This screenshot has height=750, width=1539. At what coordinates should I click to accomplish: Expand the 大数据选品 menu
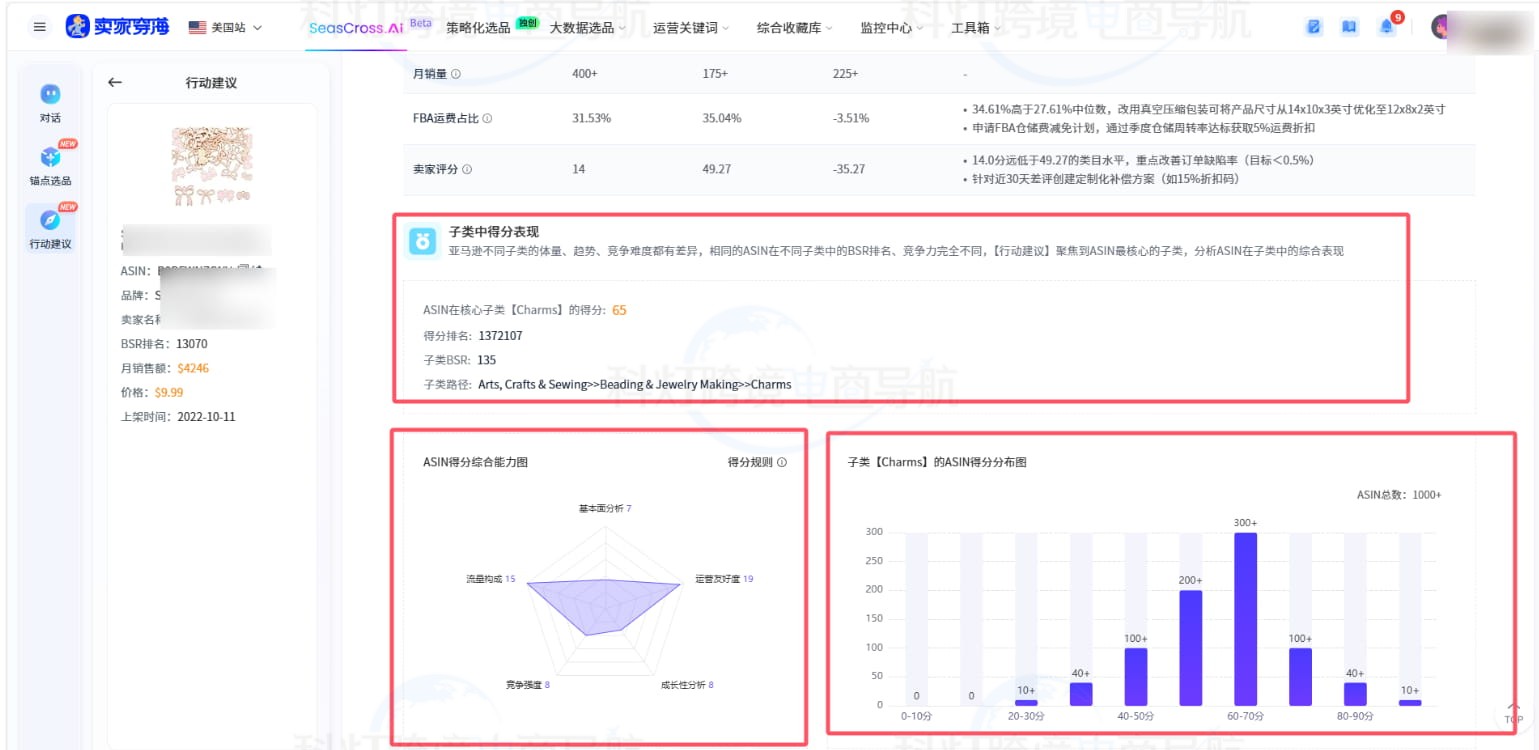[x=587, y=28]
